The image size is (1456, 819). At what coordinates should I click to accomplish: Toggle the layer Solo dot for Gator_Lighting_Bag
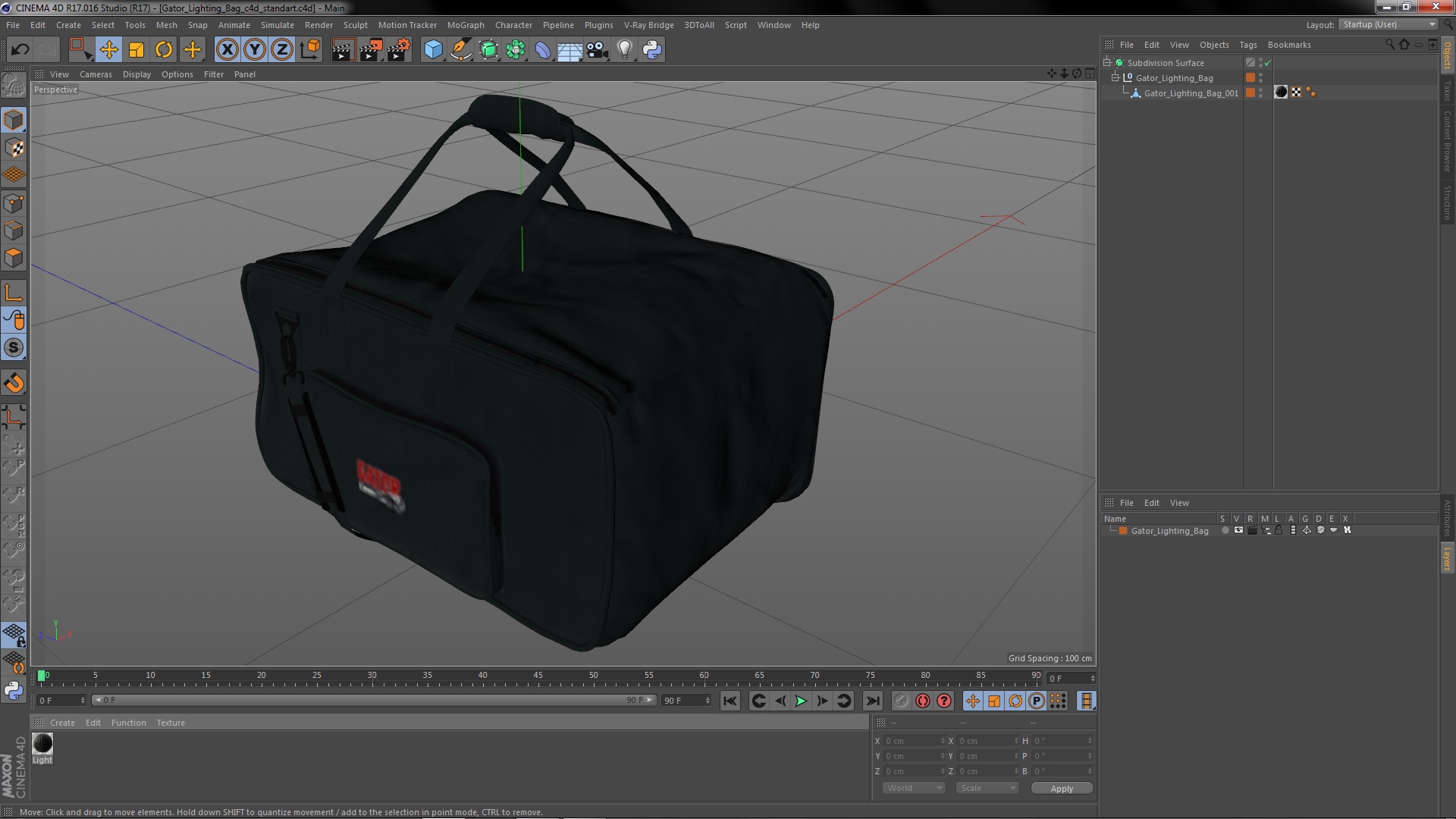coord(1225,530)
